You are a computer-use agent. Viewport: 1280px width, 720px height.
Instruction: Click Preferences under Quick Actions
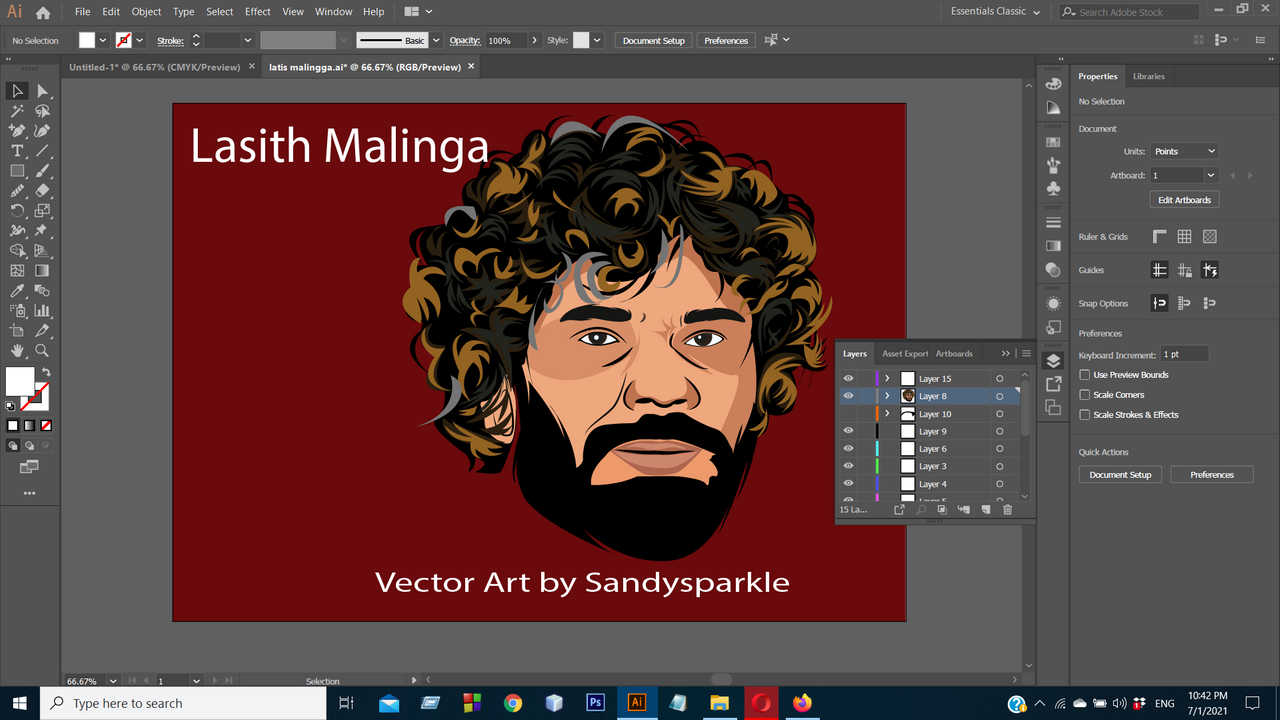pyautogui.click(x=1212, y=475)
